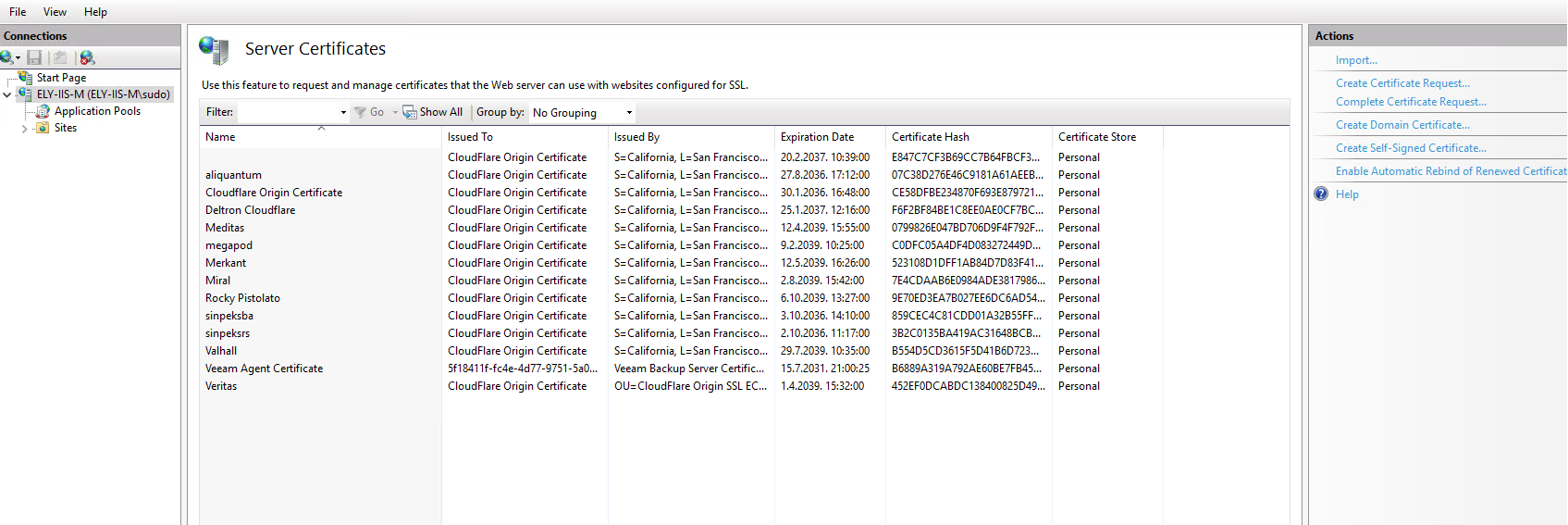The image size is (1568, 525).
Task: Click the Sites folder icon
Action: point(43,128)
